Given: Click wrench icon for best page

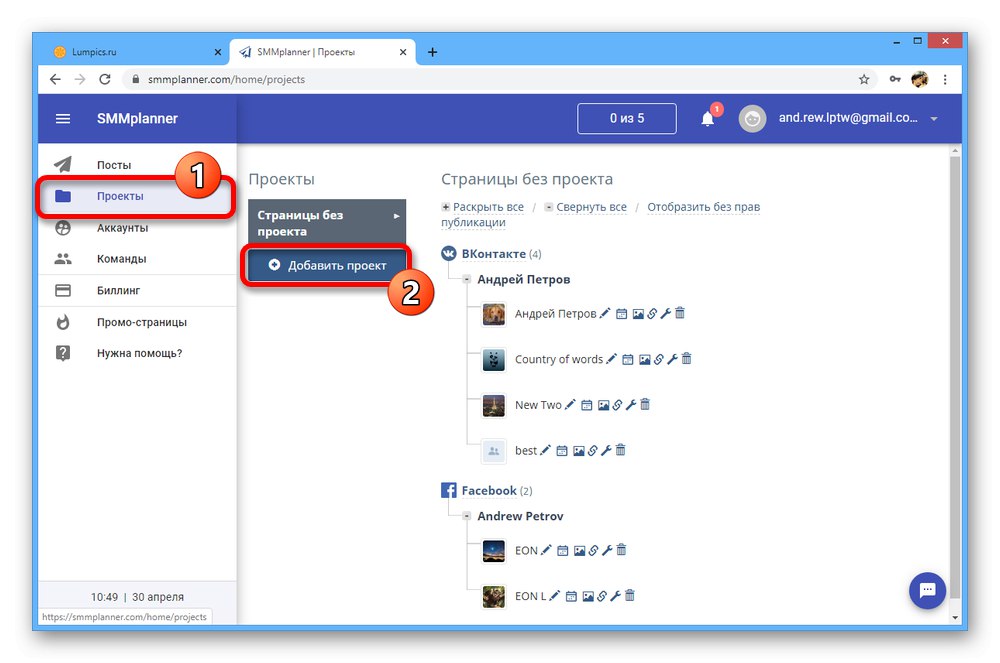Looking at the screenshot, I should pos(606,450).
